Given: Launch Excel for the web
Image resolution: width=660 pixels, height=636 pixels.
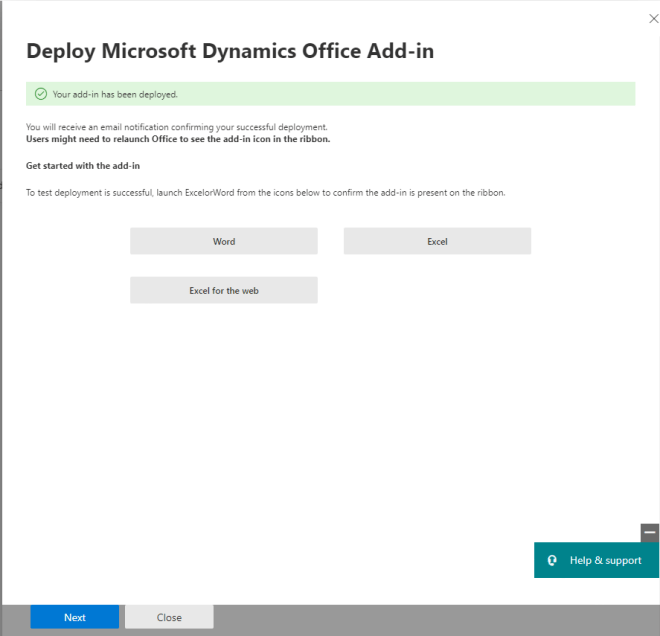Looking at the screenshot, I should point(224,290).
